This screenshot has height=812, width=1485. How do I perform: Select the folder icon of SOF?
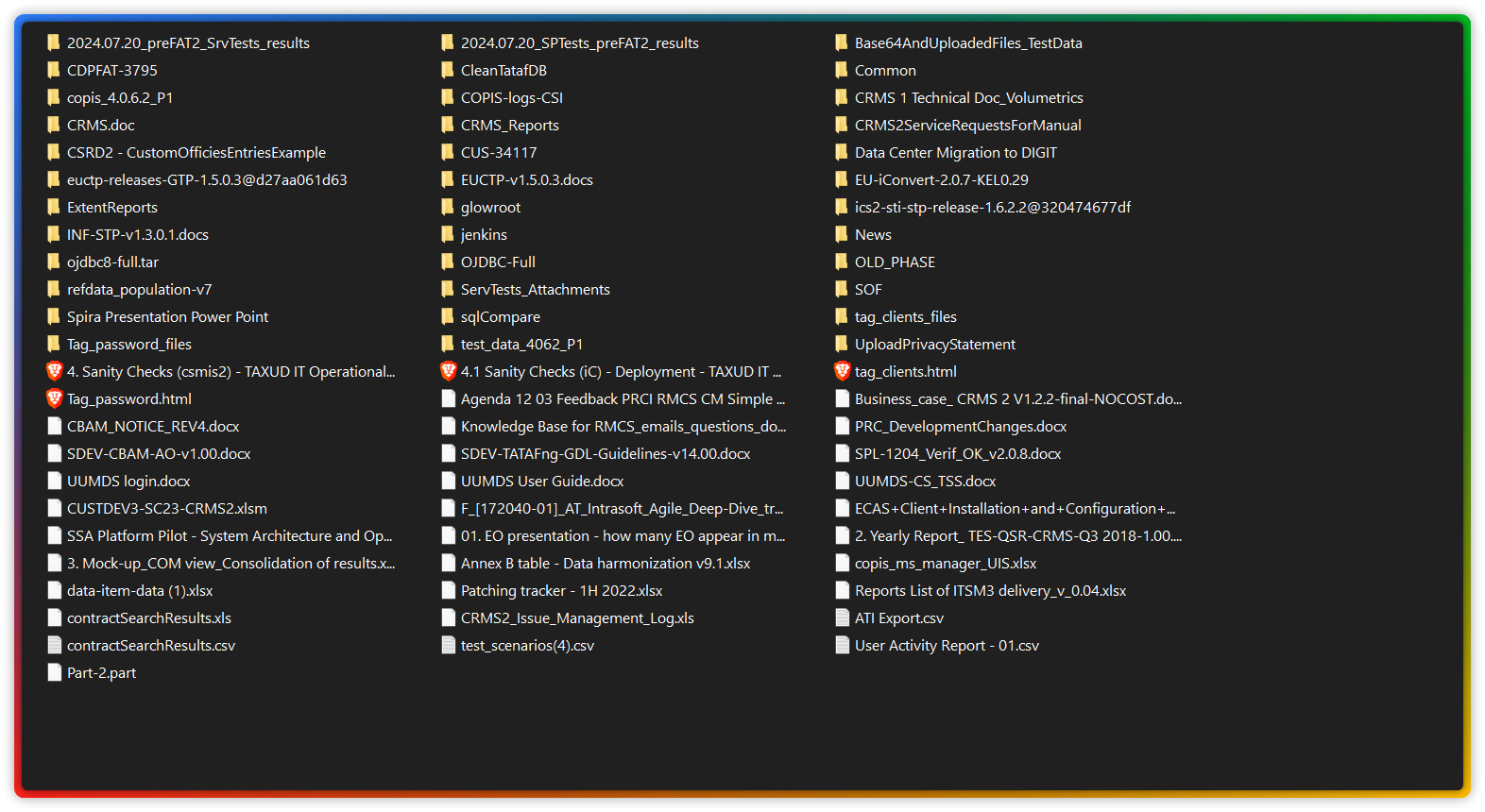842,289
